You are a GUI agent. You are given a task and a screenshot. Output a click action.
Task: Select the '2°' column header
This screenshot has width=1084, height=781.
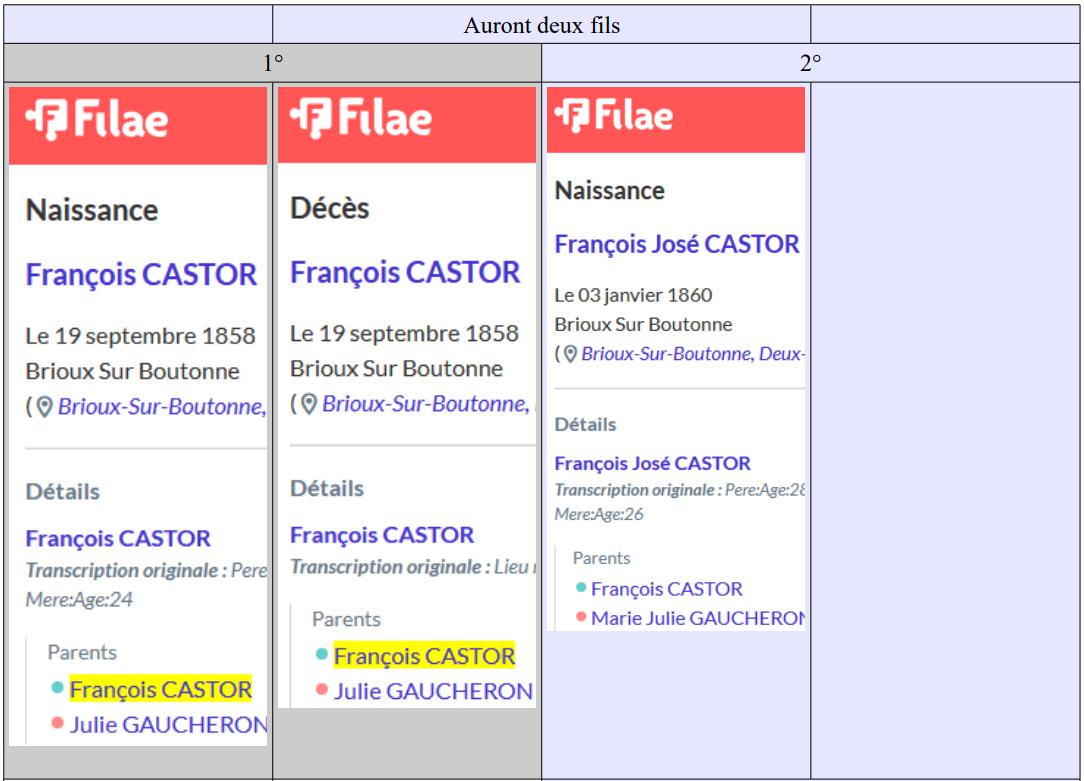[811, 63]
